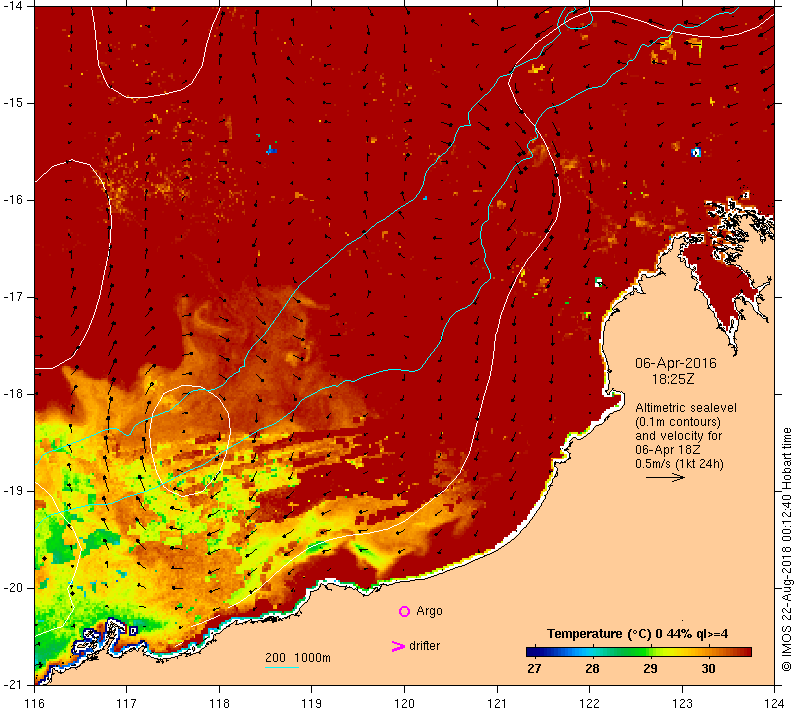Click the '124' longitude axis label
Image resolution: width=800 pixels, height=710 pixels.
[774, 703]
